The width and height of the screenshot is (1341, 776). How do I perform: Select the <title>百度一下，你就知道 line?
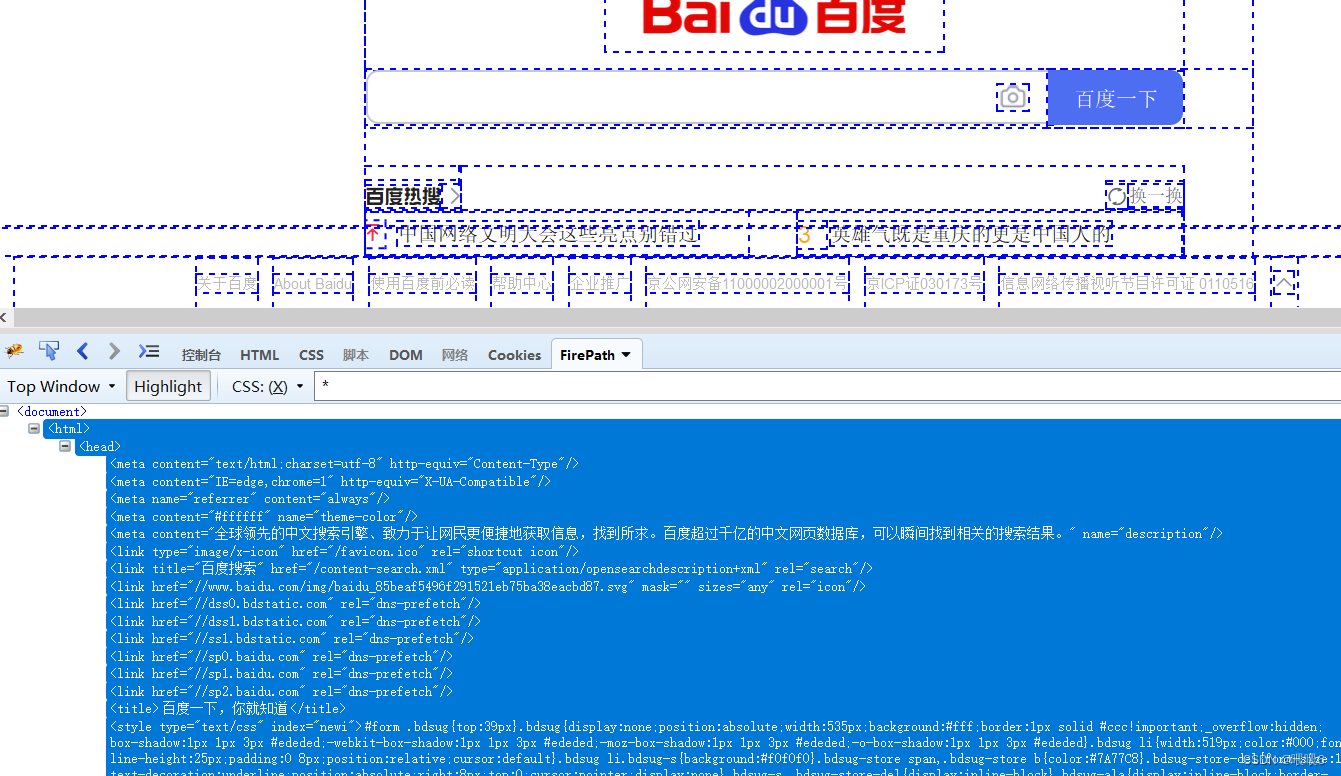point(227,708)
